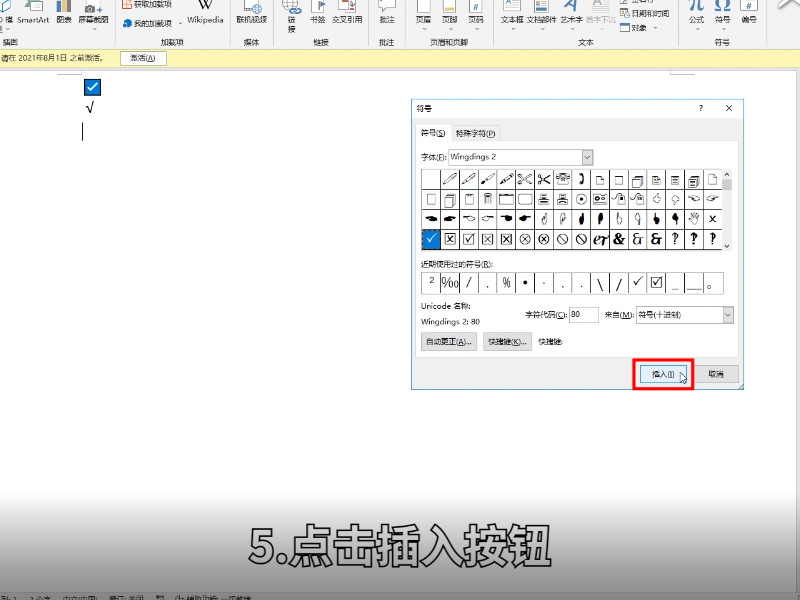Open the Wikipedia add-in
The image size is (800, 600).
click(205, 13)
